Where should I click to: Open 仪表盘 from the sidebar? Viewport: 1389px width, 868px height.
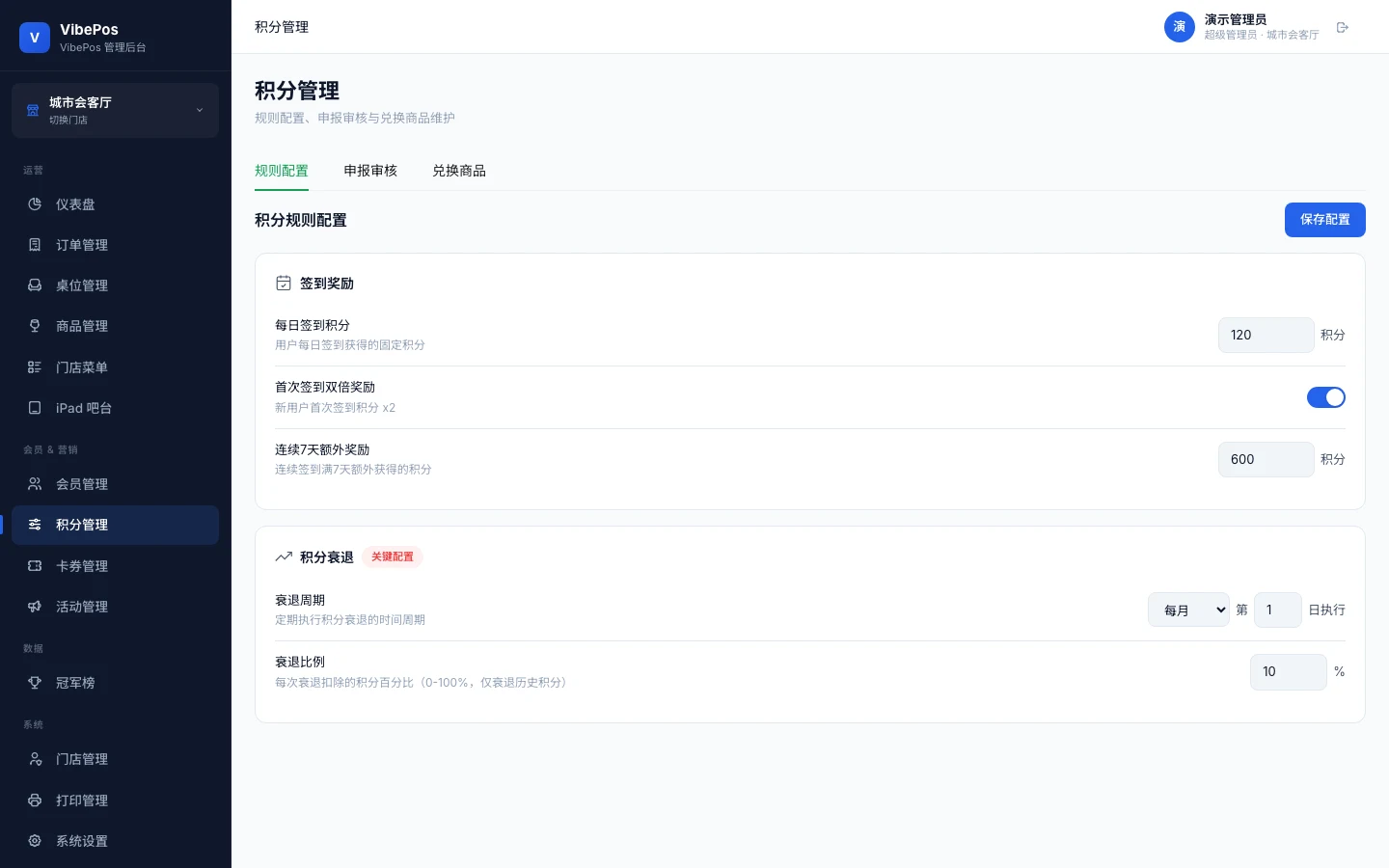(116, 204)
